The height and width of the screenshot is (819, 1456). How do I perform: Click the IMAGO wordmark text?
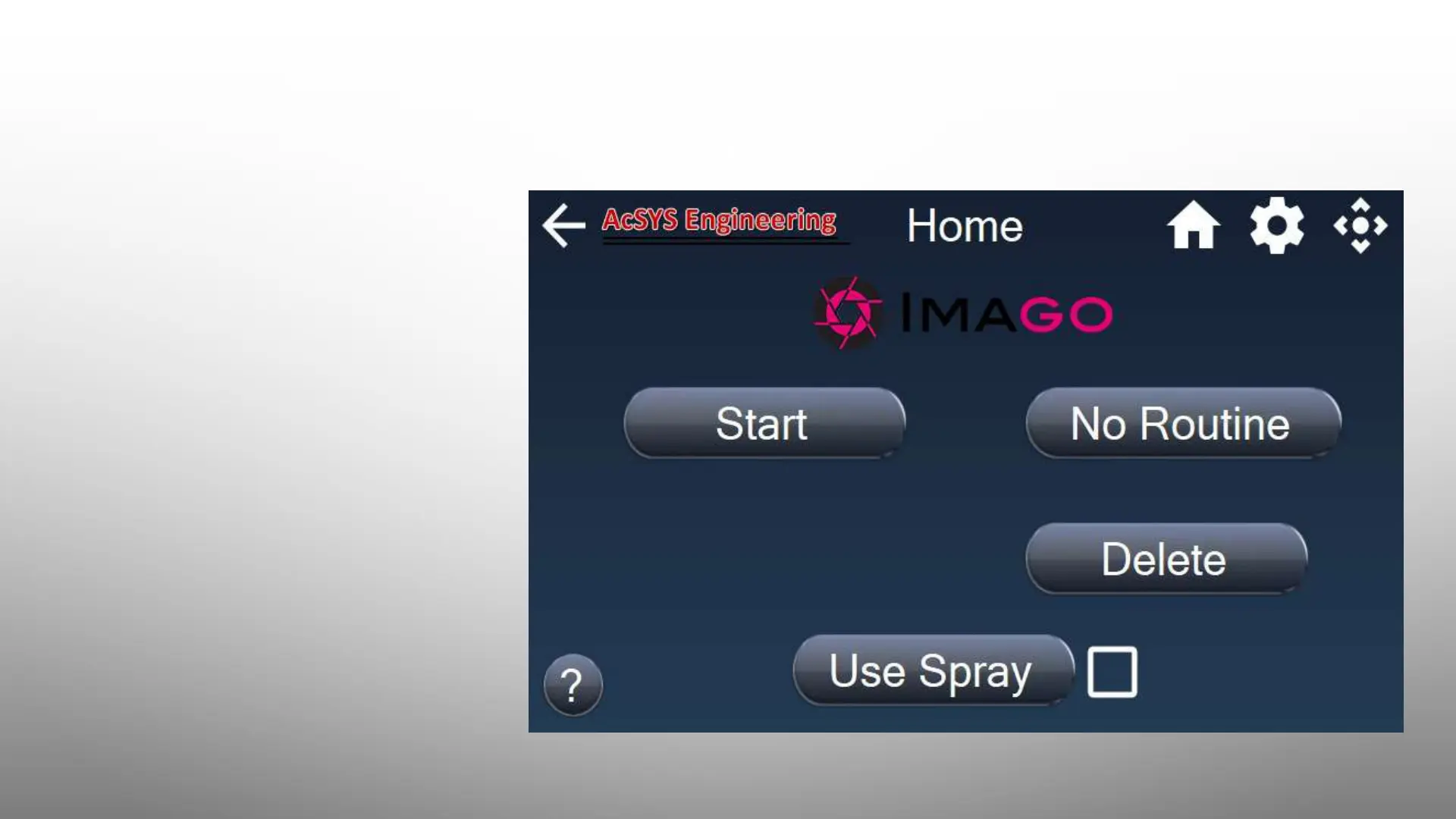click(x=1006, y=313)
